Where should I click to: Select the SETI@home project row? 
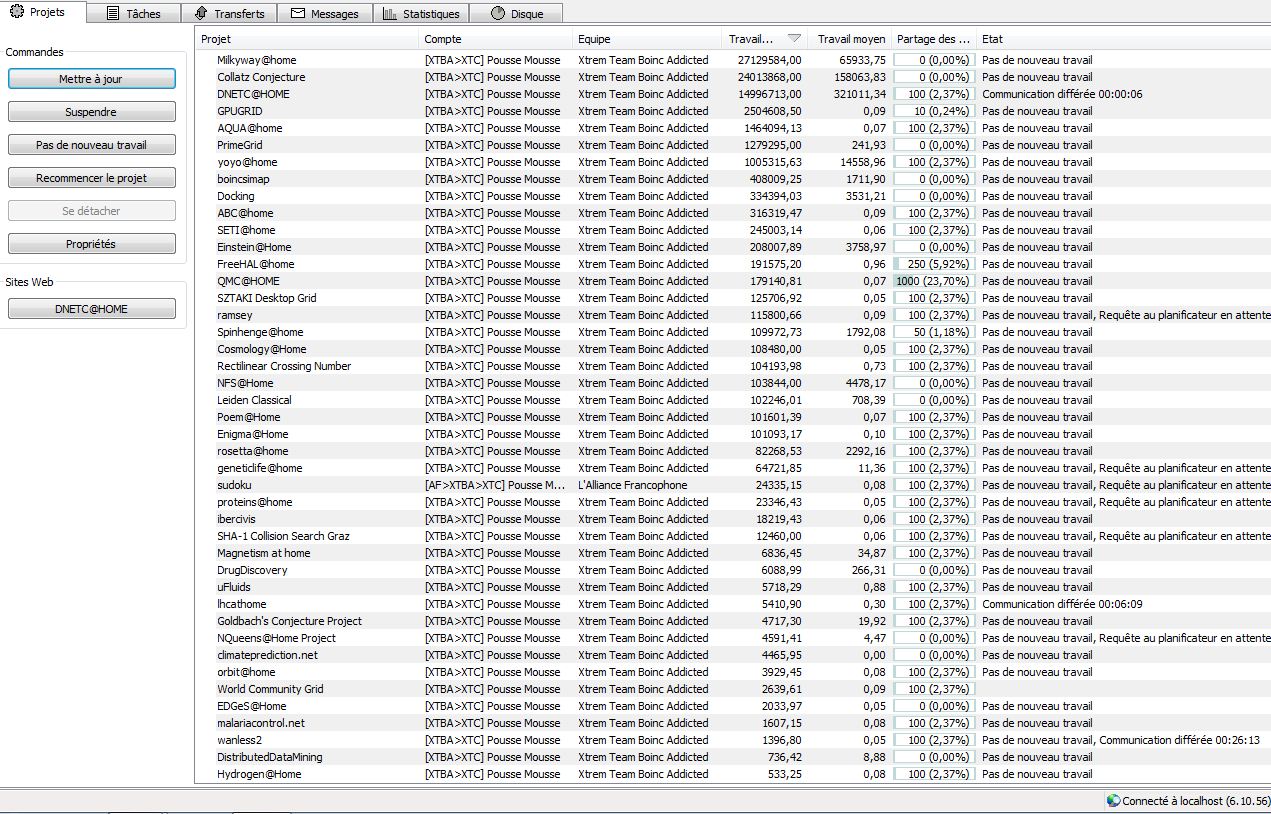point(733,230)
